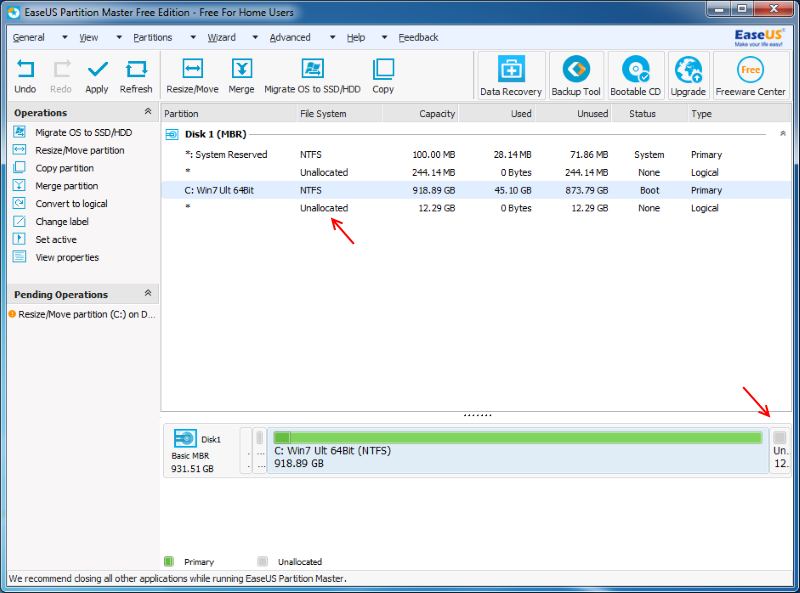Viewport: 800px width, 593px height.
Task: Click Resize/Move partition in Operations
Action: 80,151
